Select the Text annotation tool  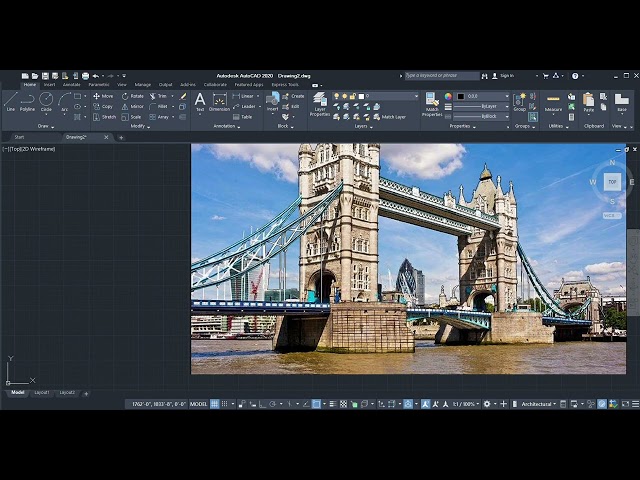click(200, 102)
